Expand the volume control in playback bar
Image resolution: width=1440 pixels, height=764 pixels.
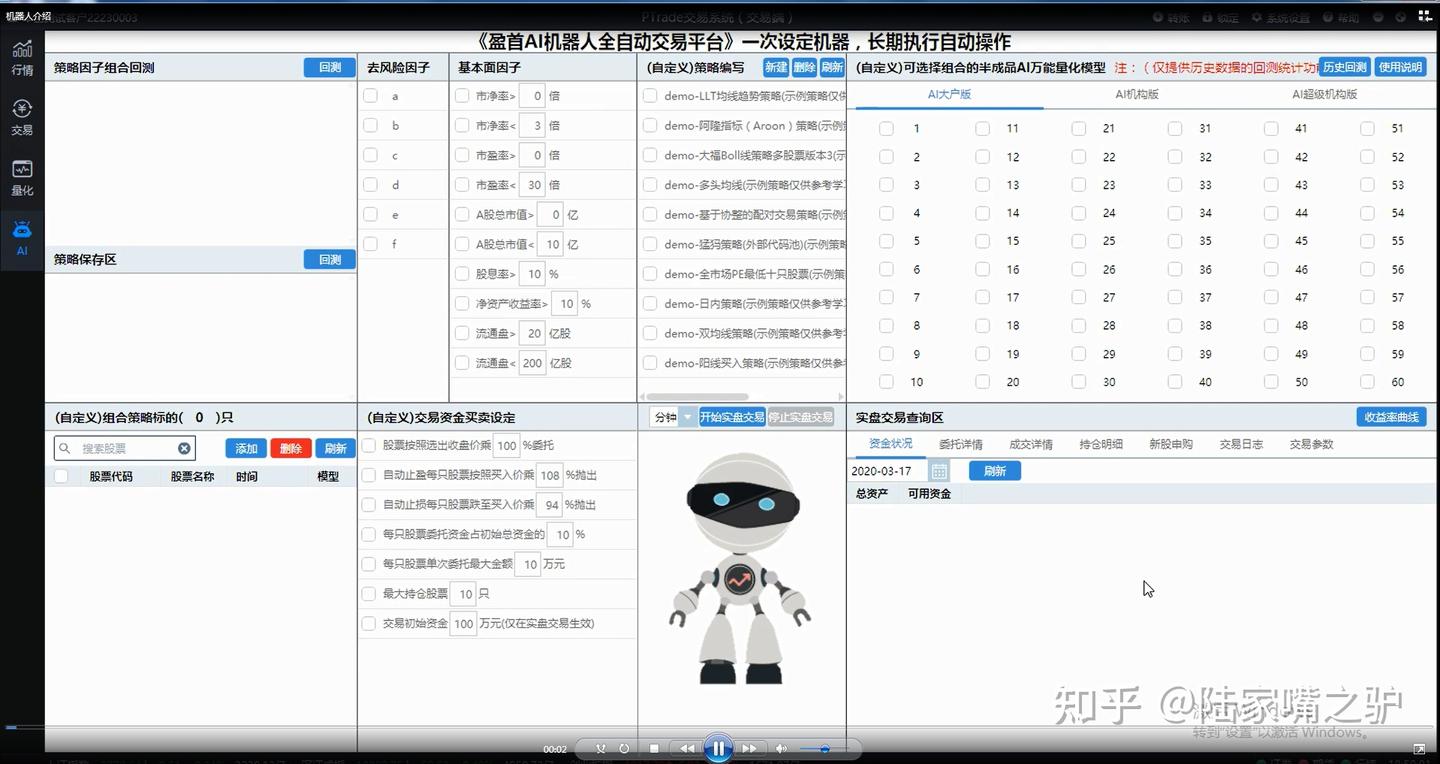pyautogui.click(x=781, y=748)
